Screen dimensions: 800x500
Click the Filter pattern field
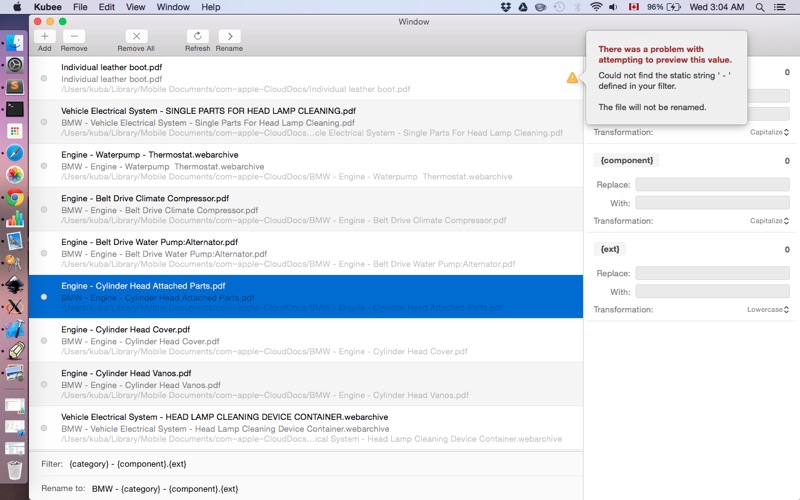(324, 464)
